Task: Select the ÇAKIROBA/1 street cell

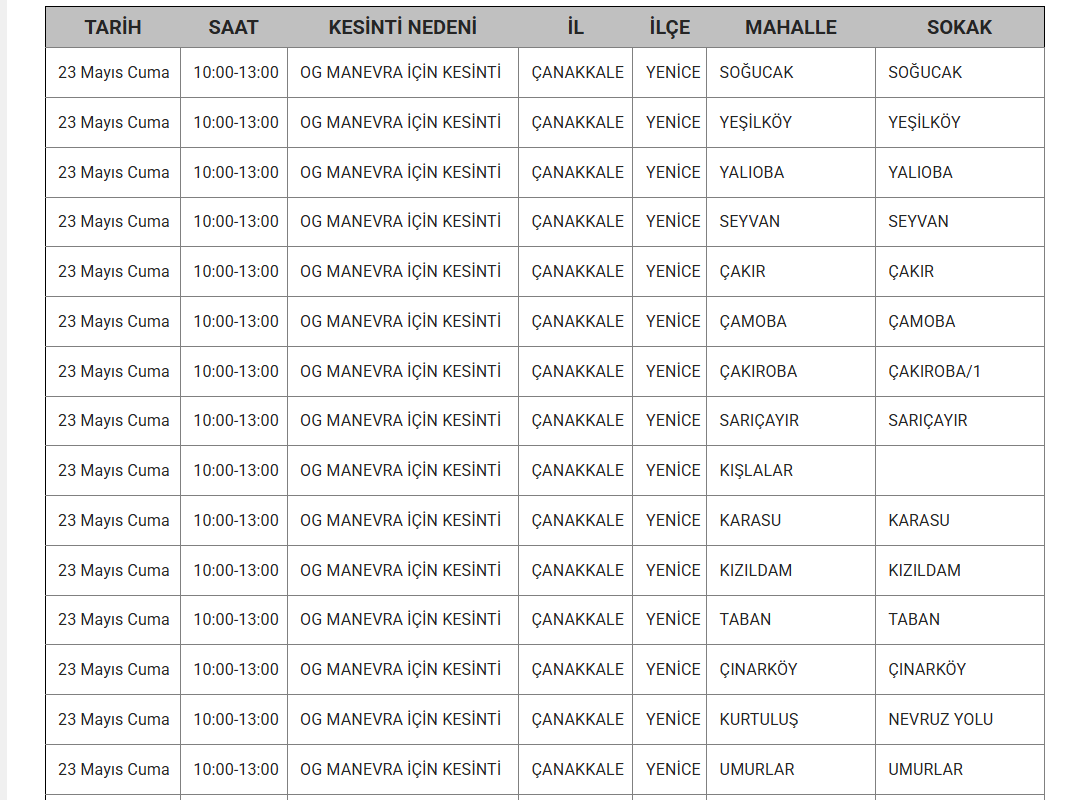Action: (x=934, y=371)
